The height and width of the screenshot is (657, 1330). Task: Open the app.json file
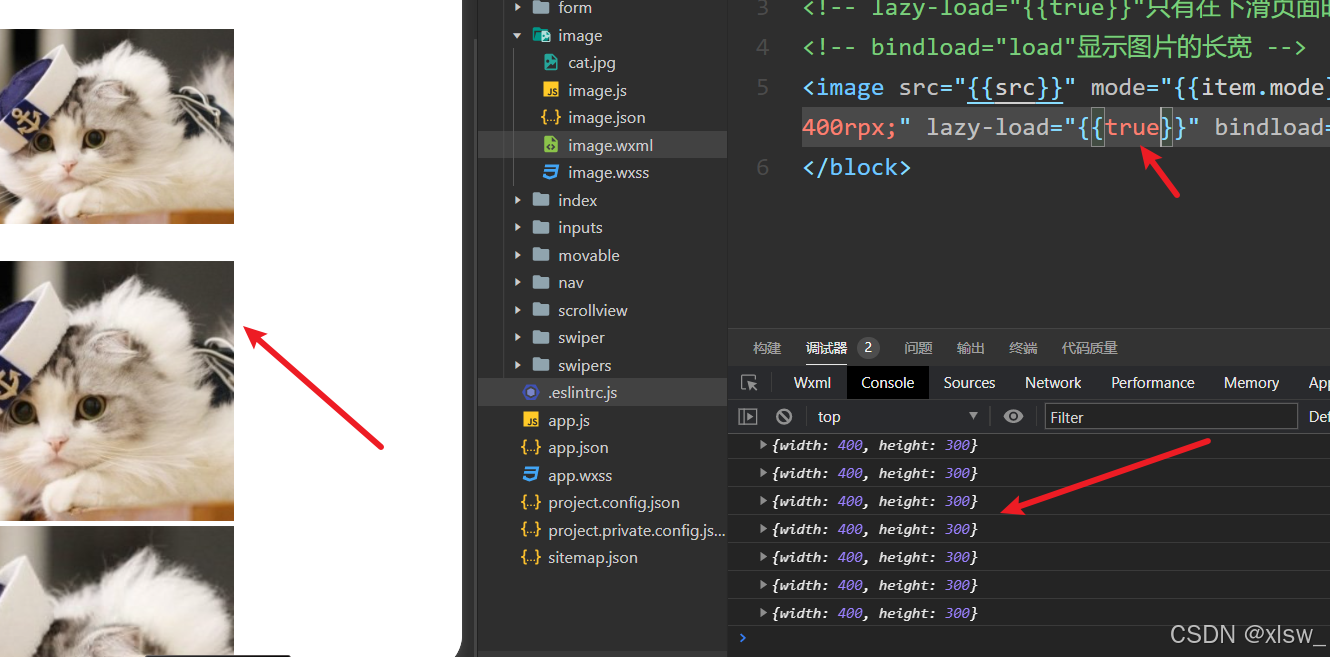578,448
